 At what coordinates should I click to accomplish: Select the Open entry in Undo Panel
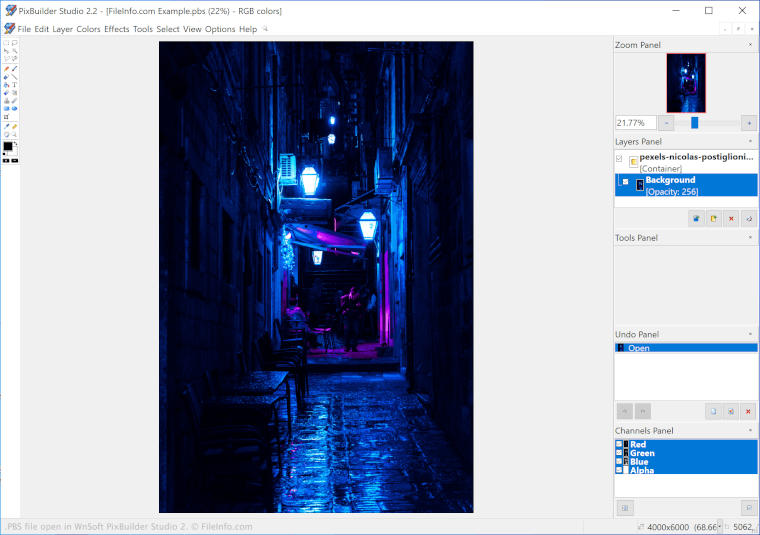[x=639, y=348]
